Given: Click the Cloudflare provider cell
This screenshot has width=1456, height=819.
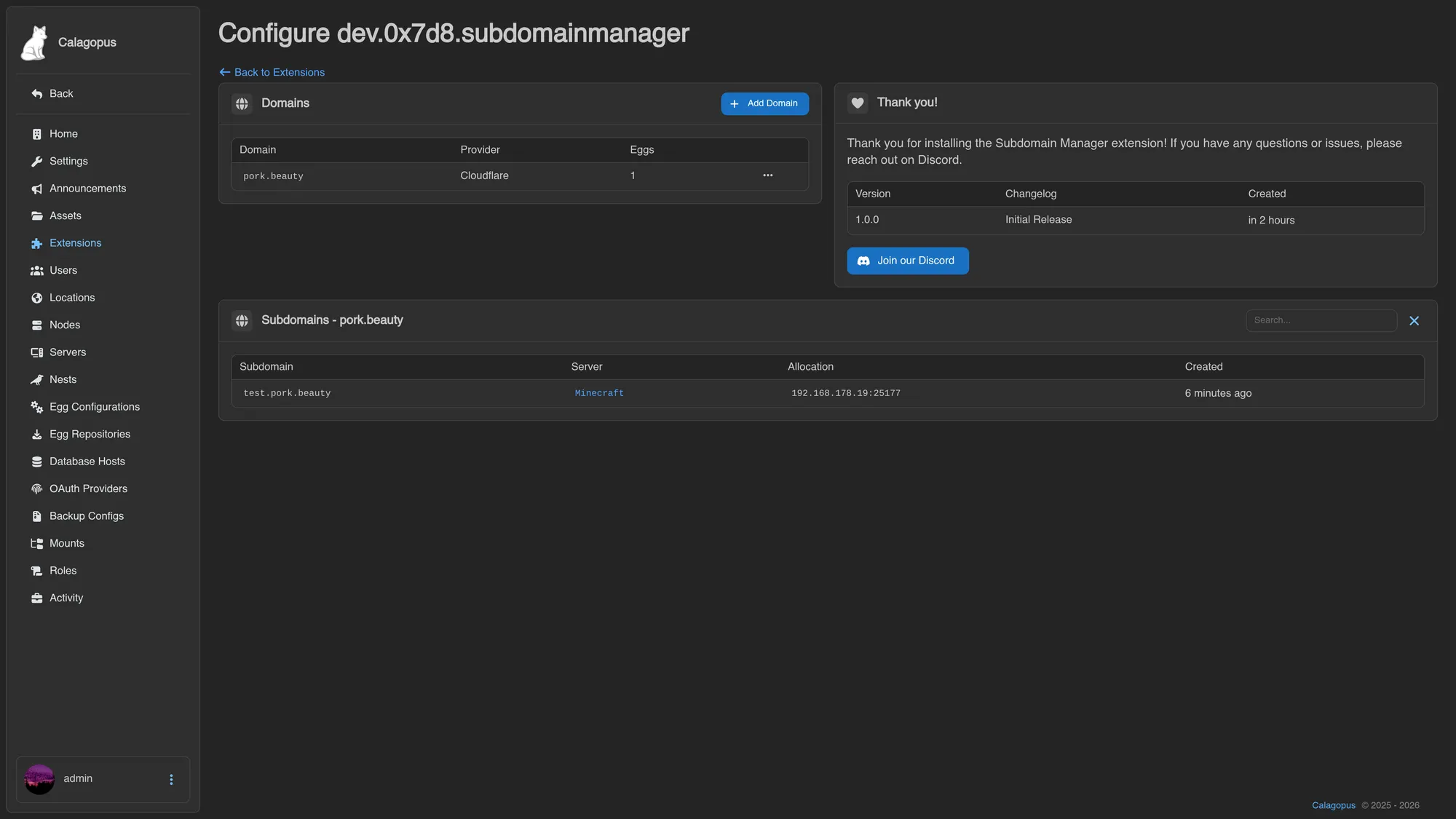Looking at the screenshot, I should [x=484, y=175].
